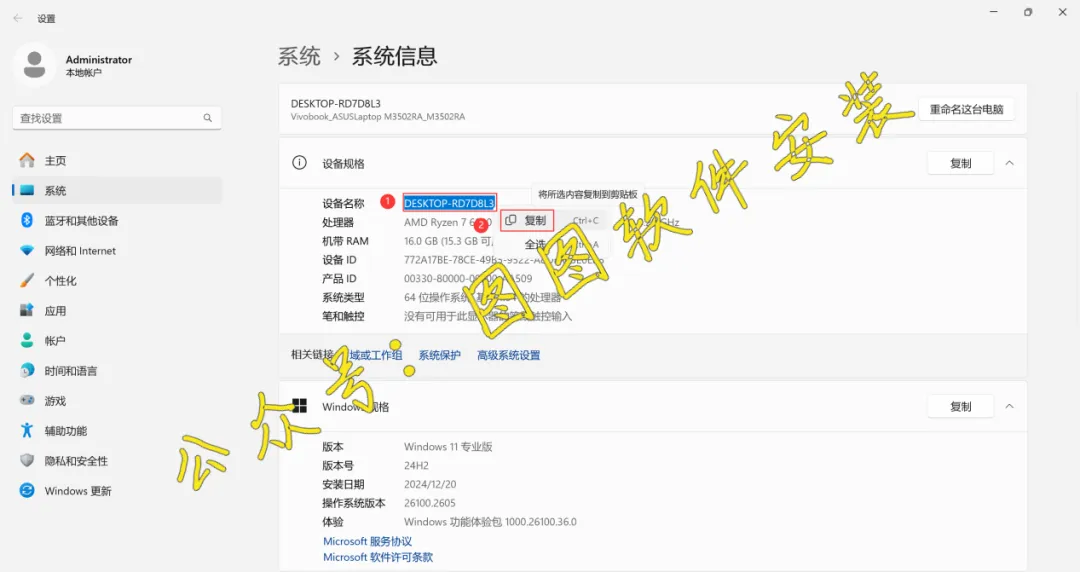This screenshot has height=572, width=1080.
Task: Choose 全选 in the context menu
Action: point(534,244)
